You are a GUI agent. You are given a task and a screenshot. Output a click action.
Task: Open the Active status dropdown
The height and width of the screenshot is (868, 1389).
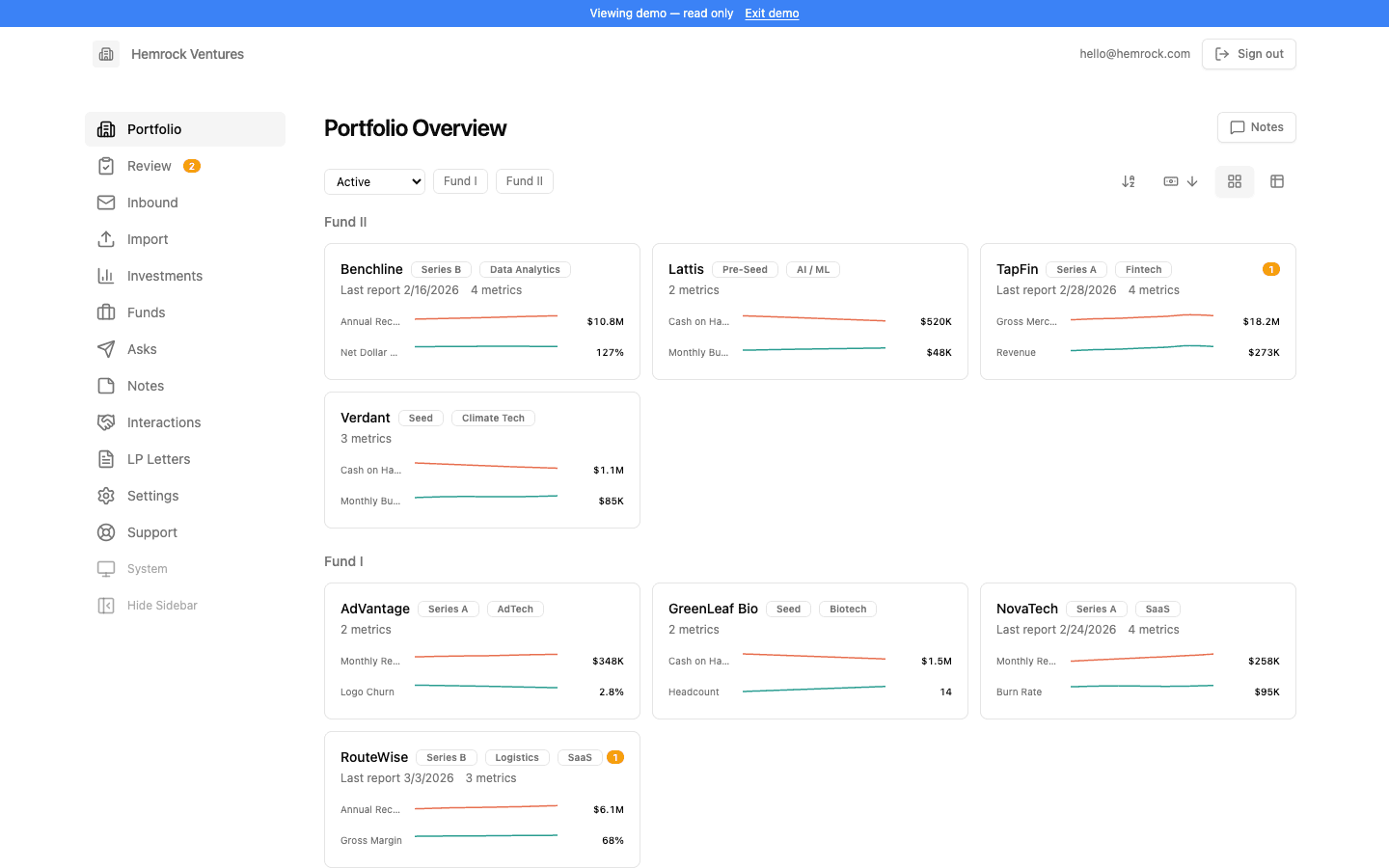click(374, 181)
